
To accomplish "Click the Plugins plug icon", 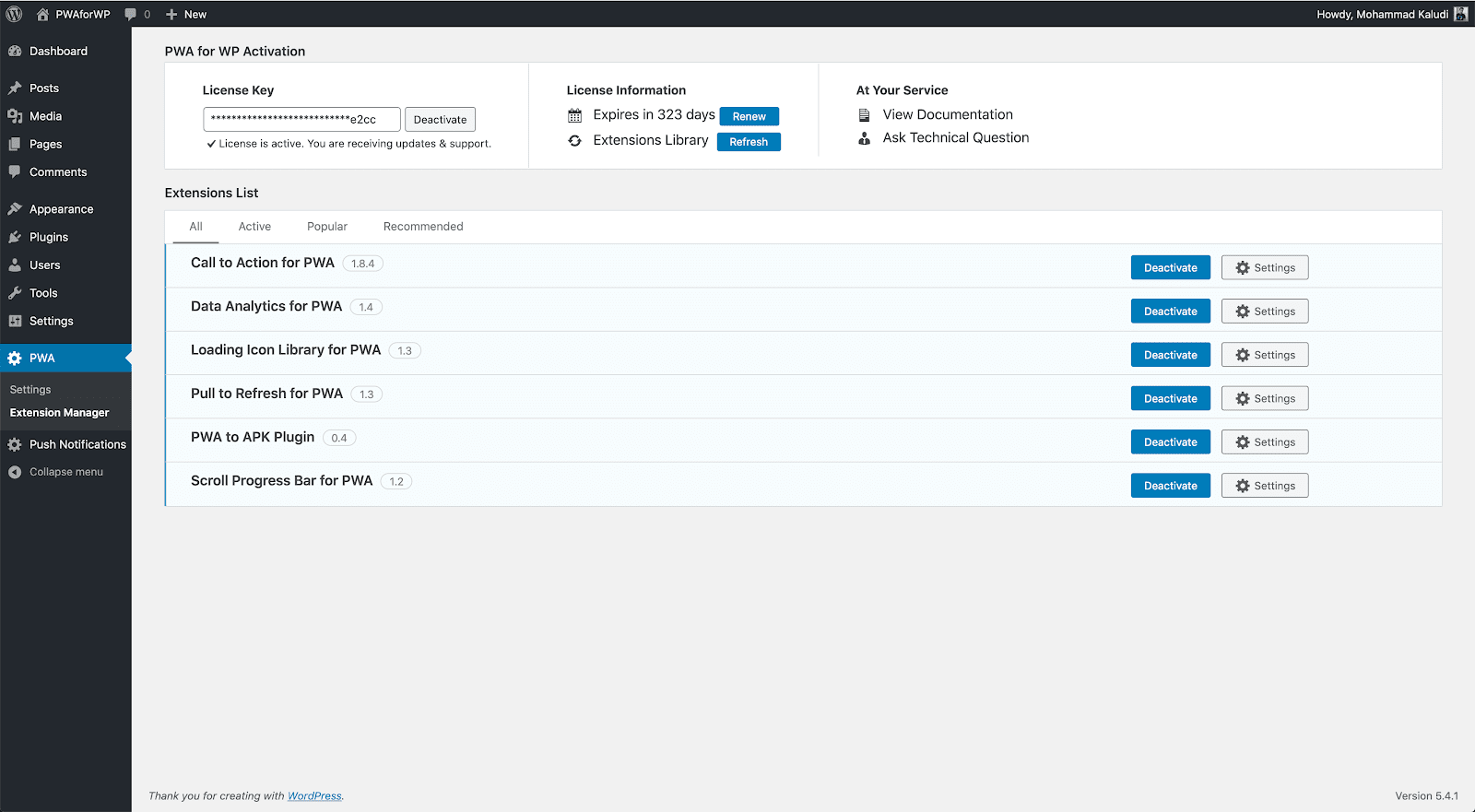I will [x=15, y=237].
